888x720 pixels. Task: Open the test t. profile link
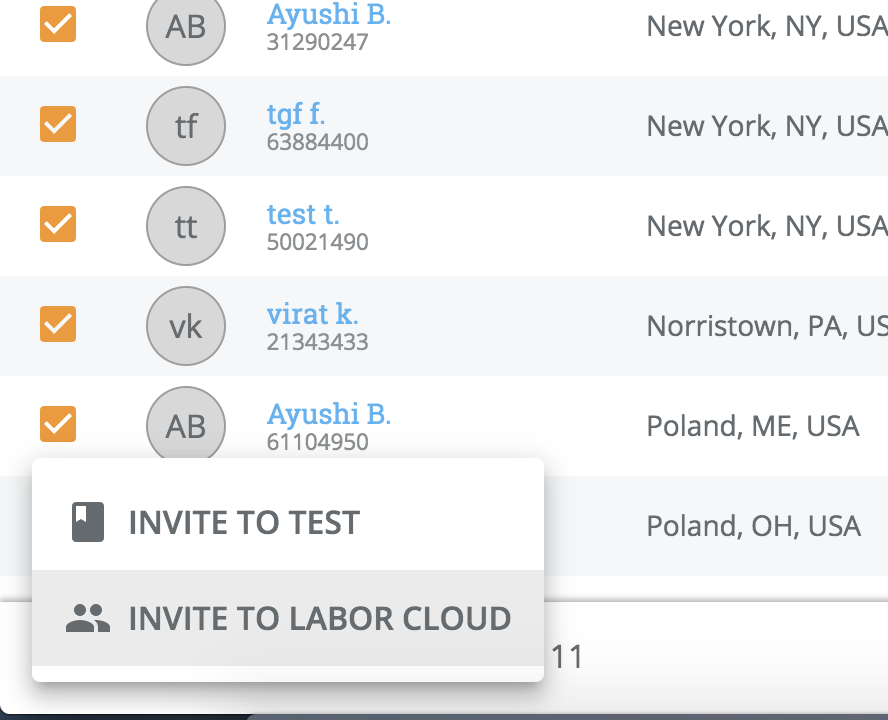pyautogui.click(x=303, y=214)
